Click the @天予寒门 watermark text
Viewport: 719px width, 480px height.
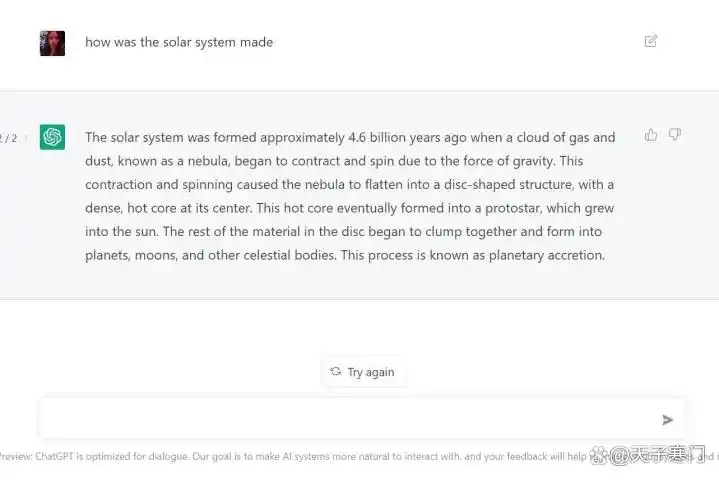coord(657,455)
